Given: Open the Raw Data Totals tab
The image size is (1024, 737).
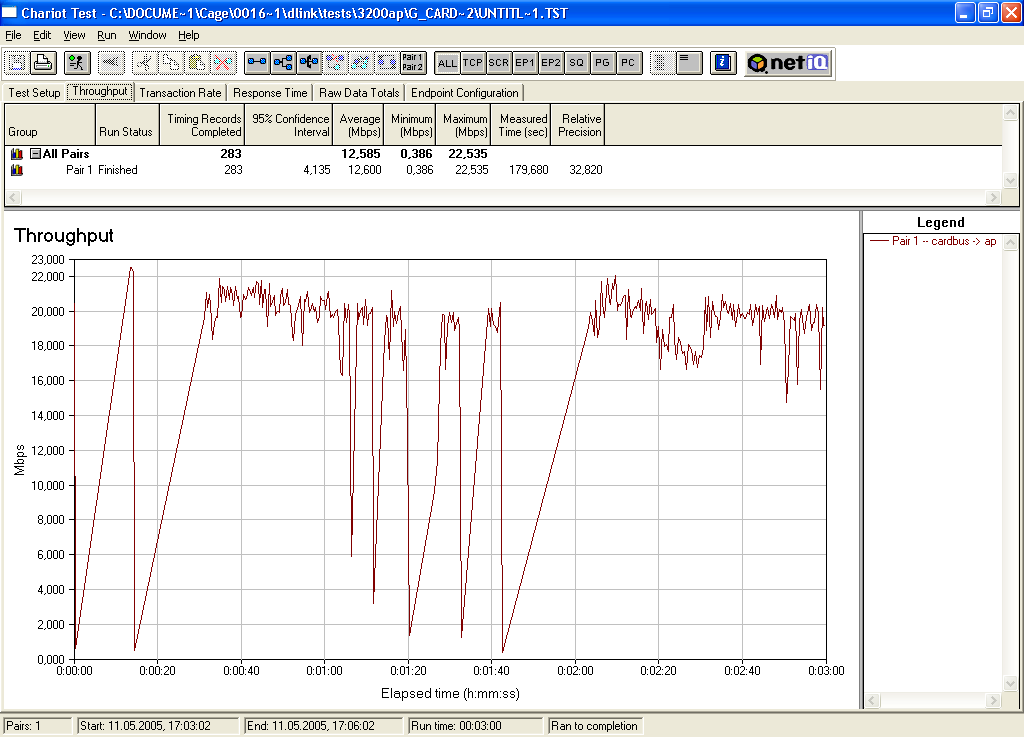Looking at the screenshot, I should coord(359,93).
